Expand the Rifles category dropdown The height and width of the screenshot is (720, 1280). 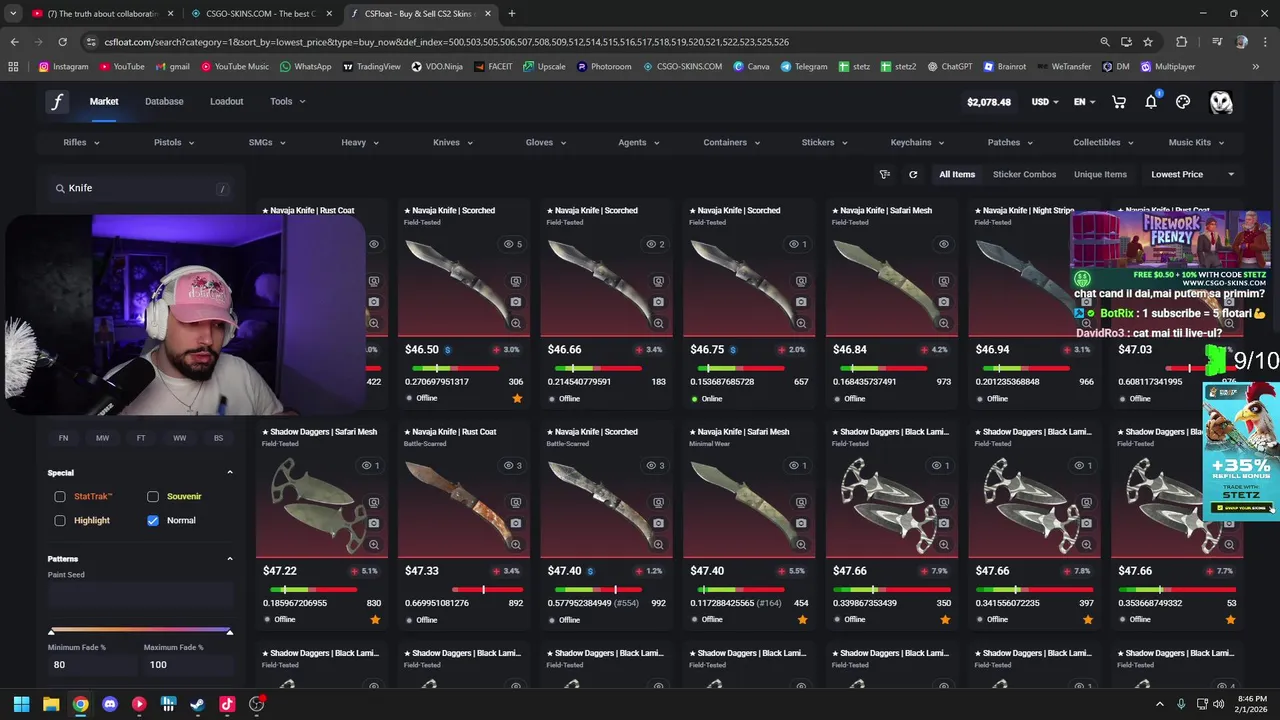[x=81, y=142]
